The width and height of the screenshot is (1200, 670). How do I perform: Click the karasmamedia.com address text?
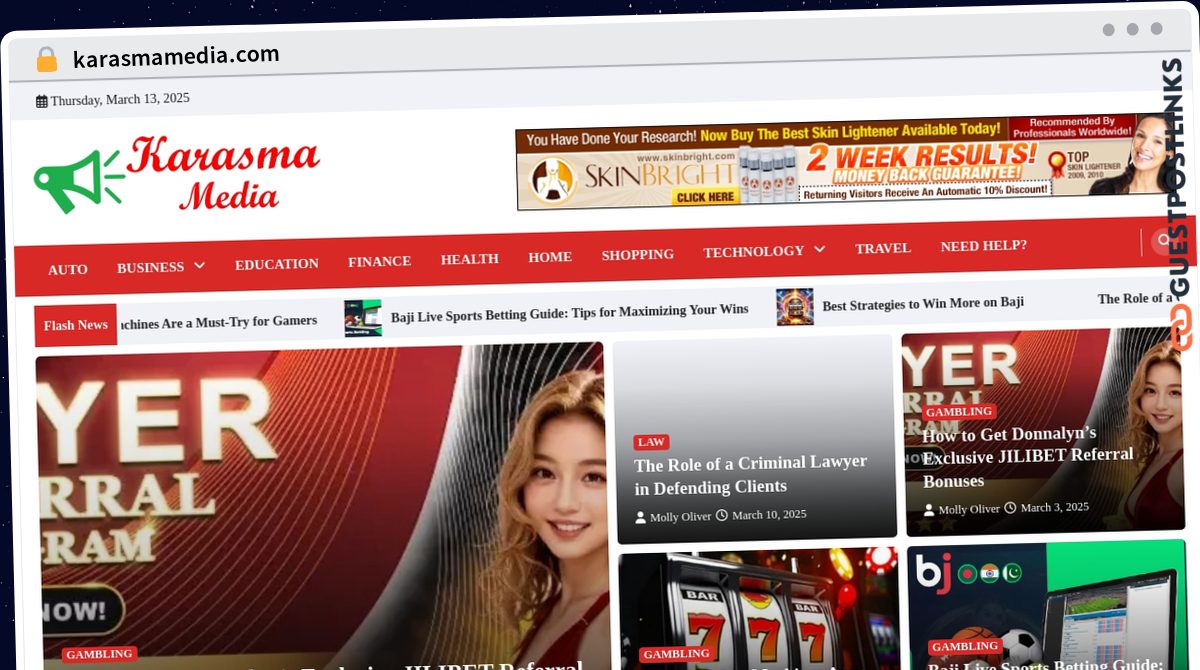point(176,56)
